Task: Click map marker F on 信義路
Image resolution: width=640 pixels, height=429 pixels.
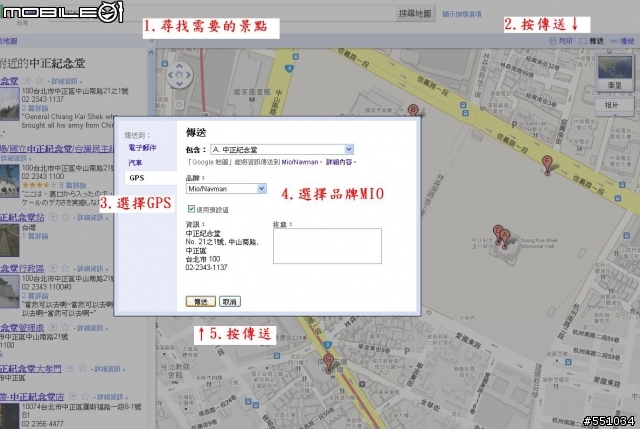Action: click(547, 164)
